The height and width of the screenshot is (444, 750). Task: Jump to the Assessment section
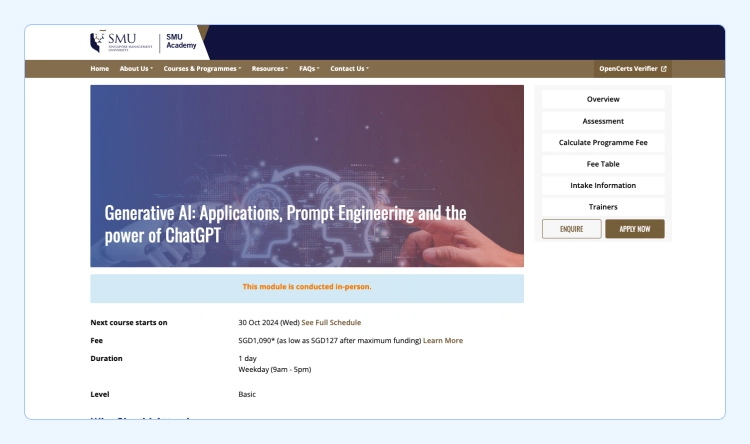point(603,121)
